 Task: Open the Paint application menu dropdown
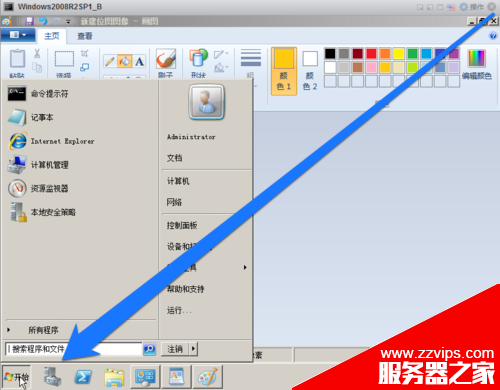(x=18, y=35)
